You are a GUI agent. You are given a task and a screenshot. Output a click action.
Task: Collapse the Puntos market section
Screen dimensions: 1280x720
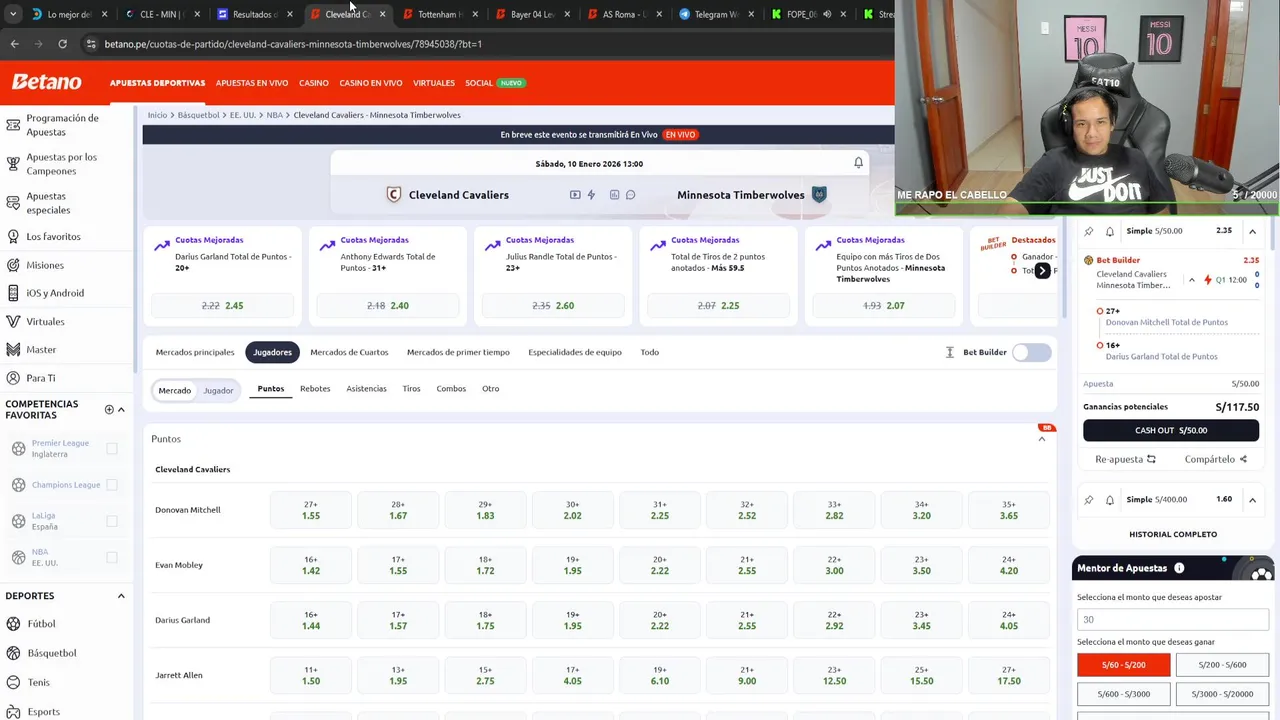(x=1042, y=439)
